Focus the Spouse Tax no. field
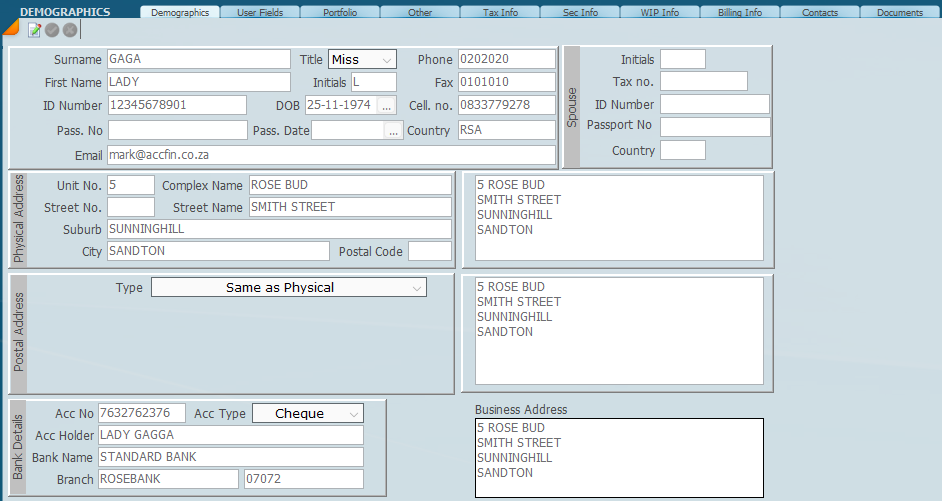 (703, 82)
